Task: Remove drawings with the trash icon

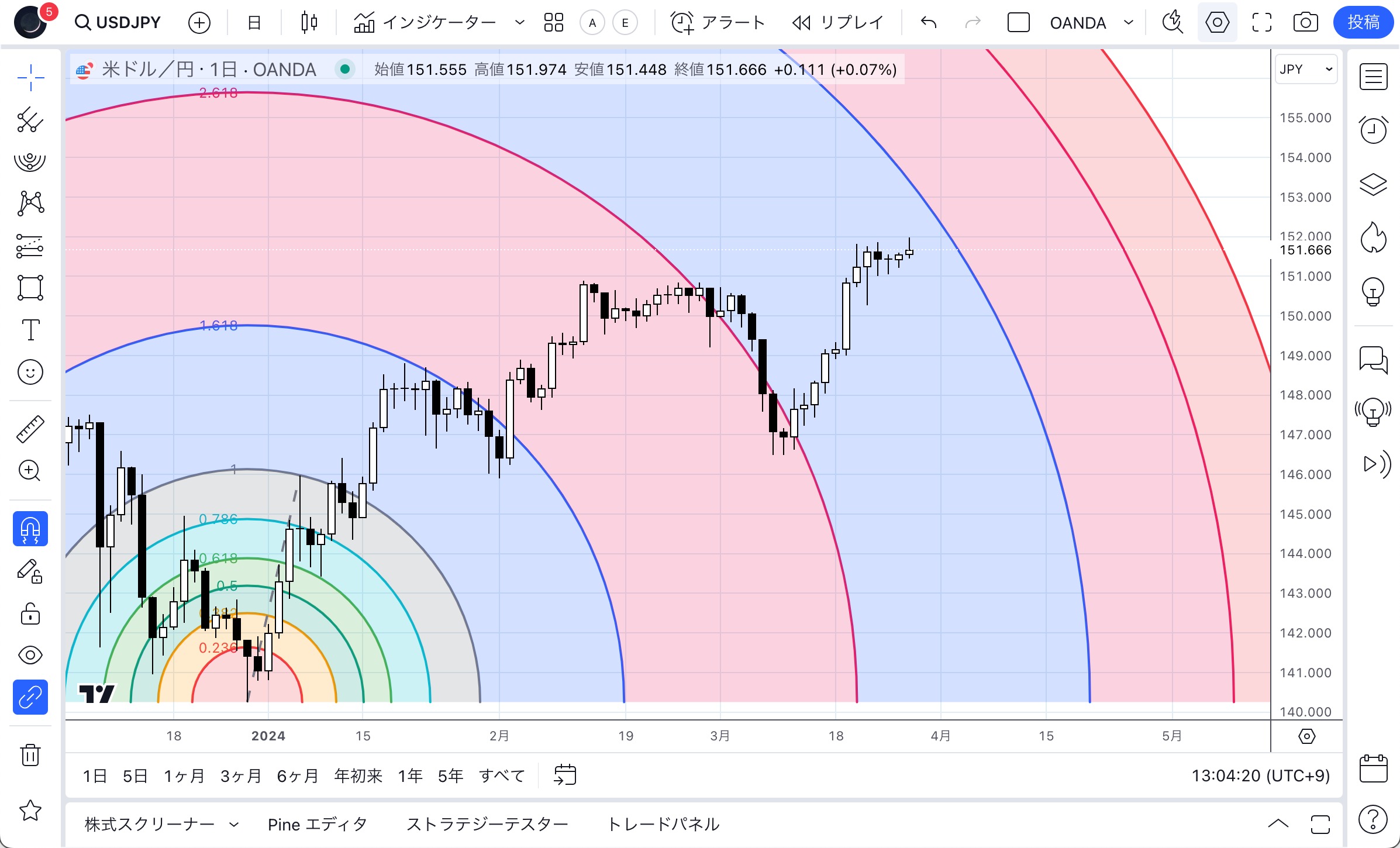Action: click(30, 754)
